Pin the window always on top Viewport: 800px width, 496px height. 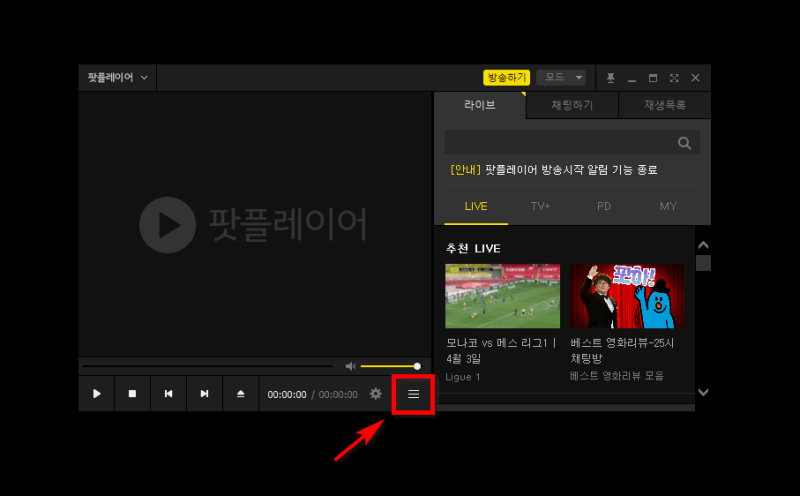coord(611,78)
